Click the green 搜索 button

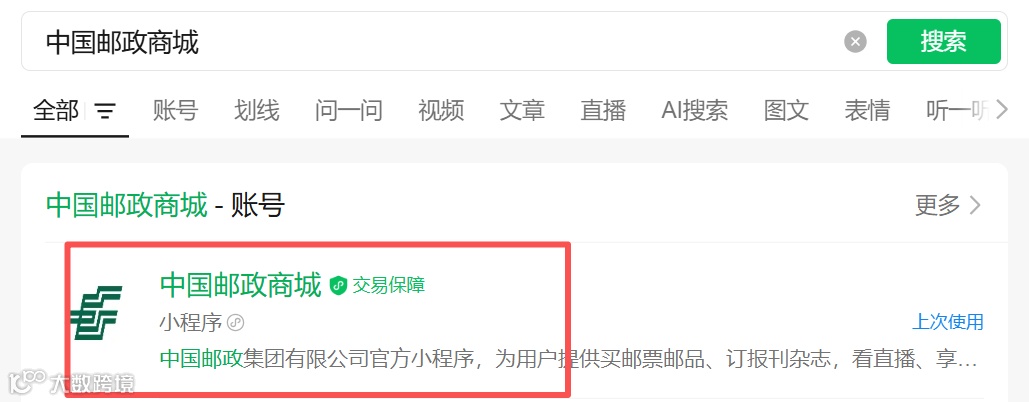(x=943, y=41)
